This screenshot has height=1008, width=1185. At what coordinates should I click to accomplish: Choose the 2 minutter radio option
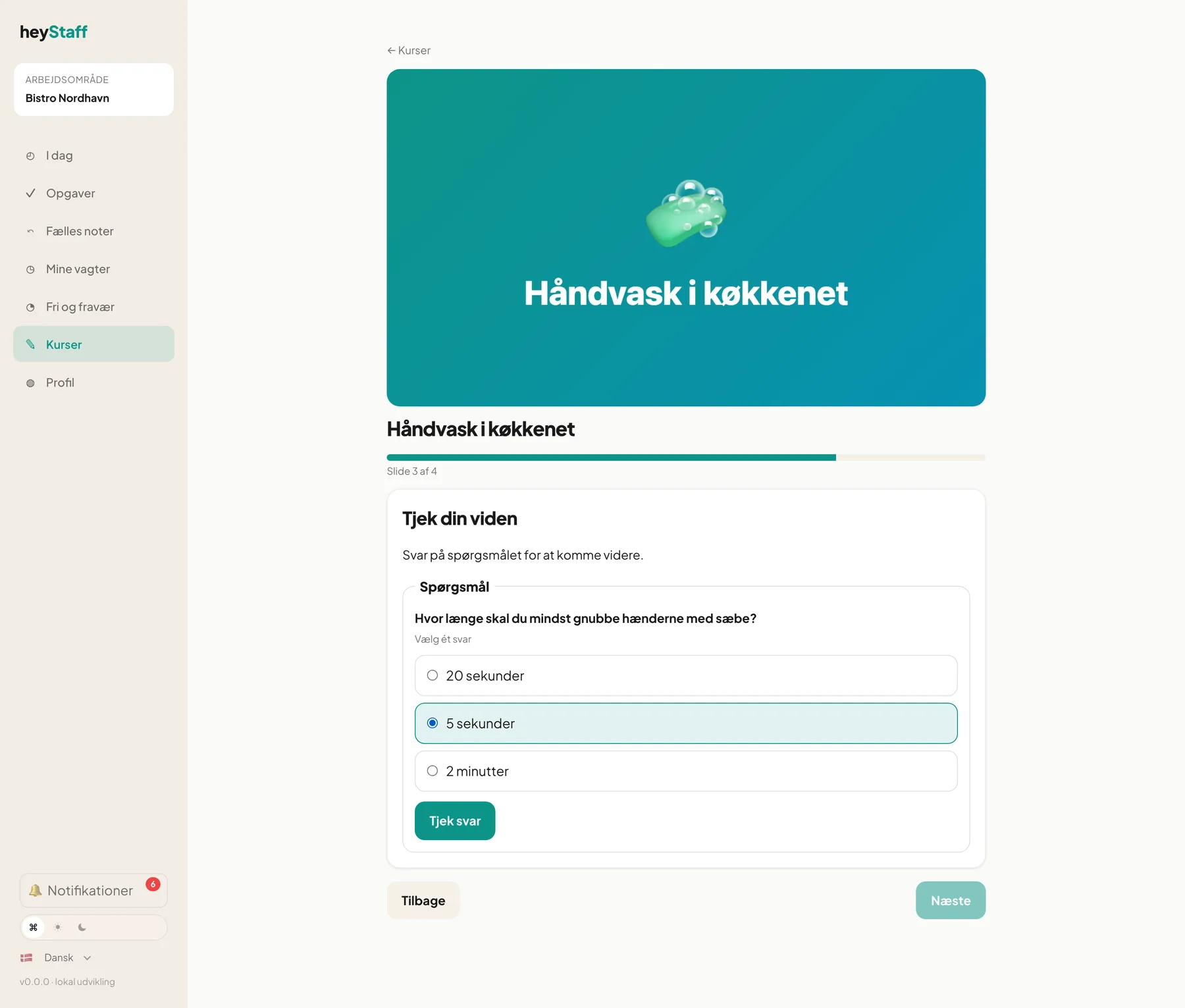686,771
